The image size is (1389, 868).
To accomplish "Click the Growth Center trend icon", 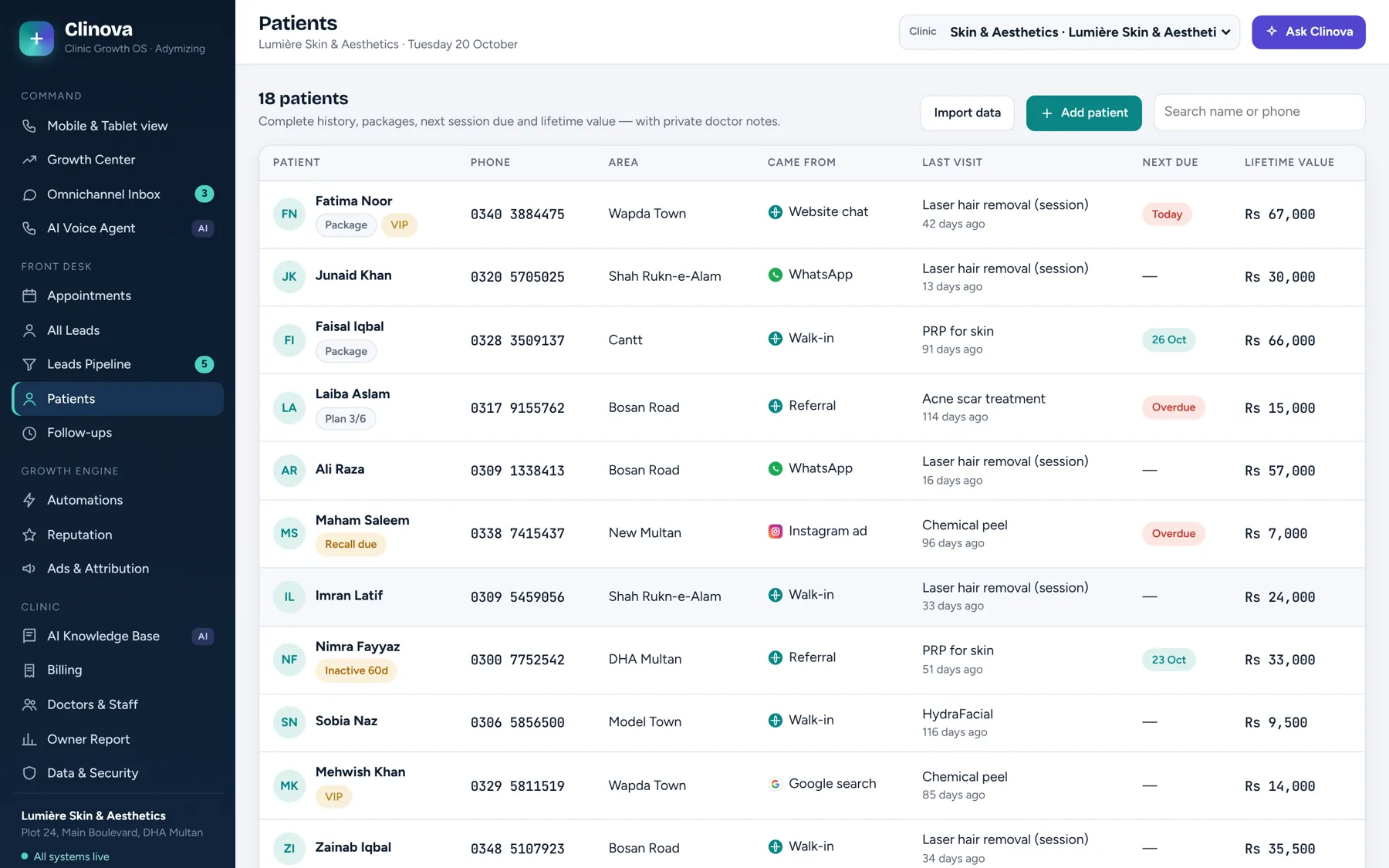I will click(29, 160).
